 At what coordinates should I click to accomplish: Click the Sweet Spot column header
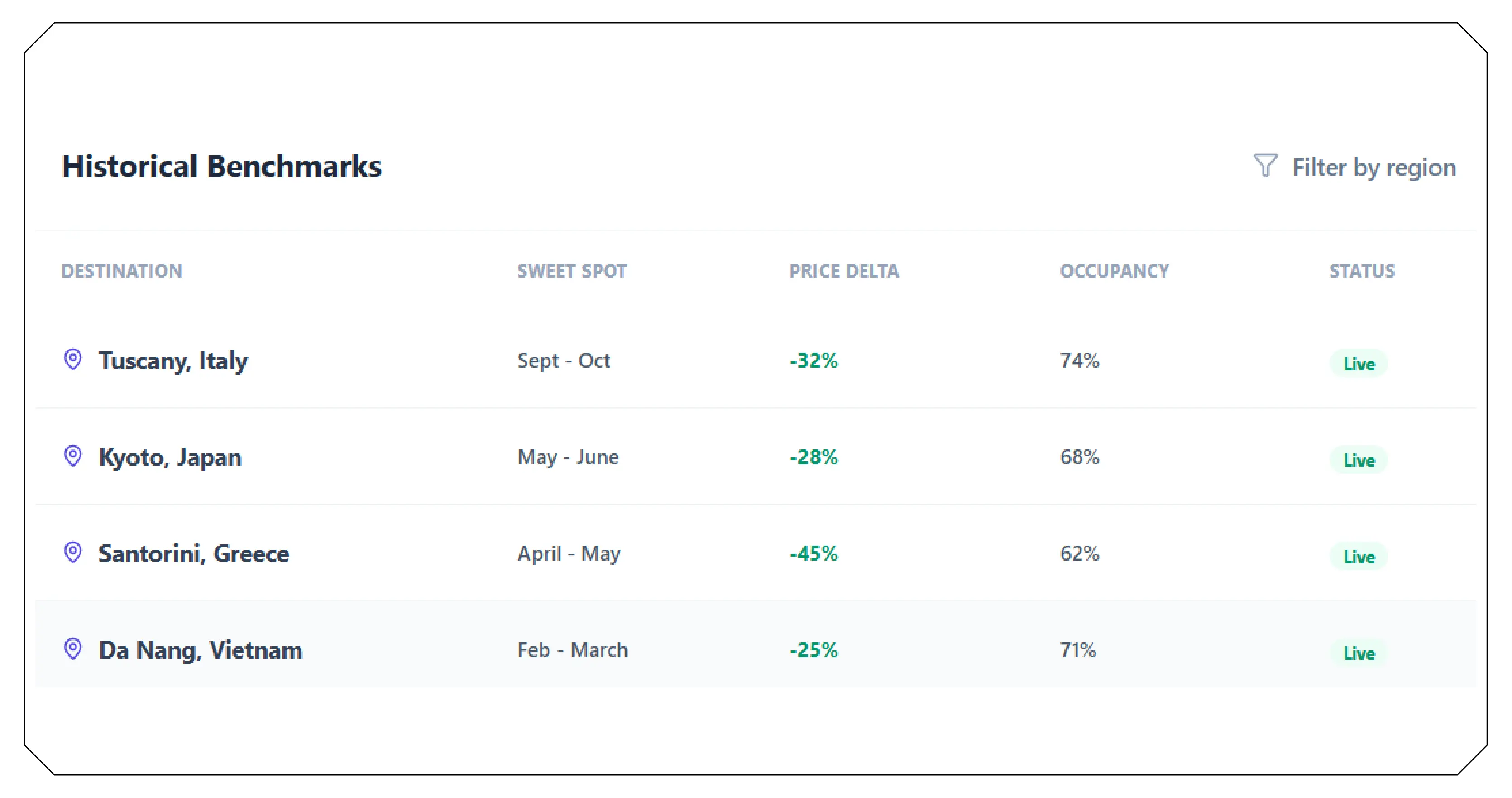tap(571, 271)
